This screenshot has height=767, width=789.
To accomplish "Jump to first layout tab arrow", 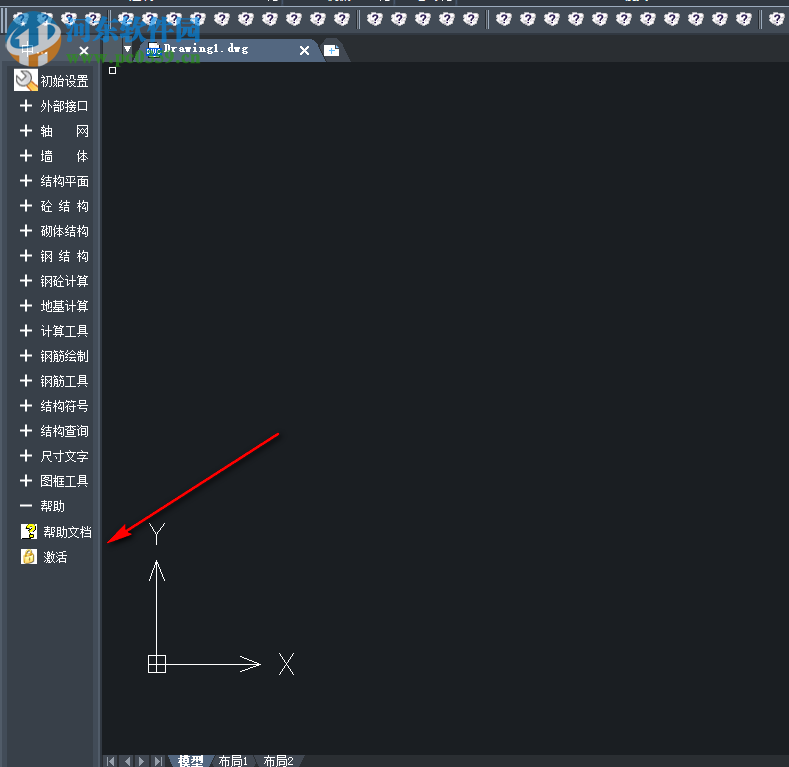I will (111, 761).
